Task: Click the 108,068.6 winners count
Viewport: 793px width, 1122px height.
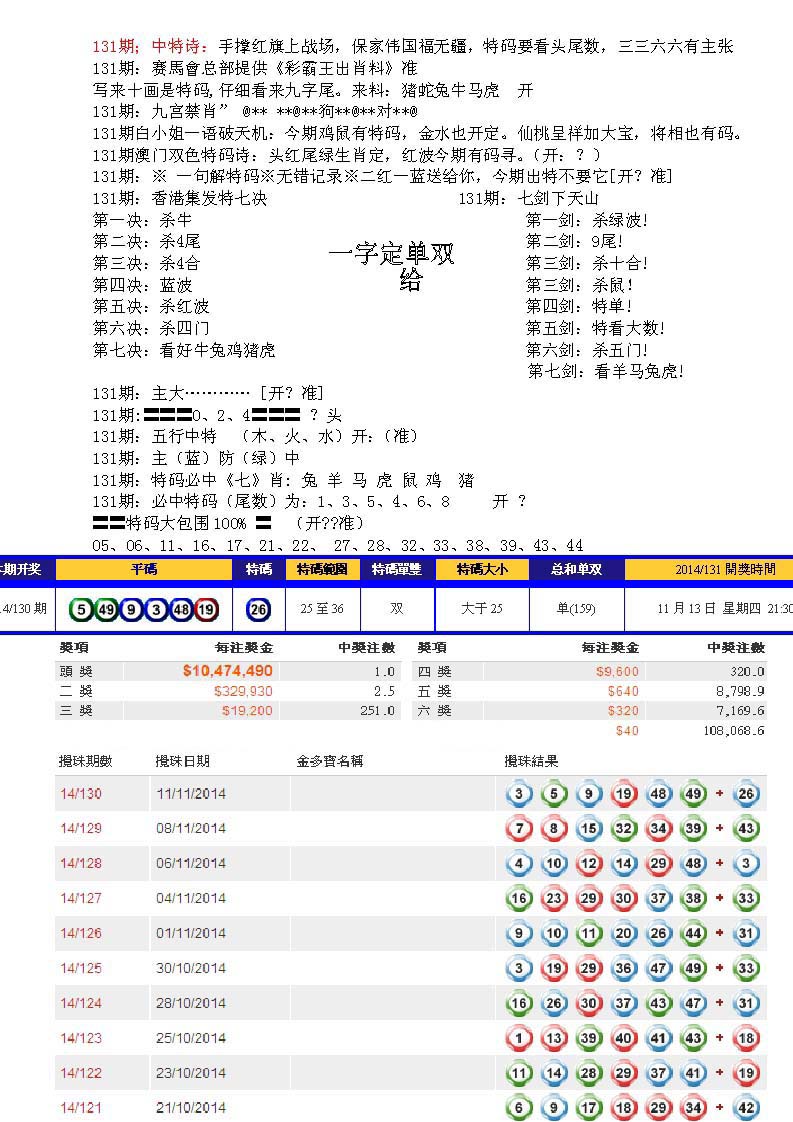Action: pyautogui.click(x=734, y=731)
